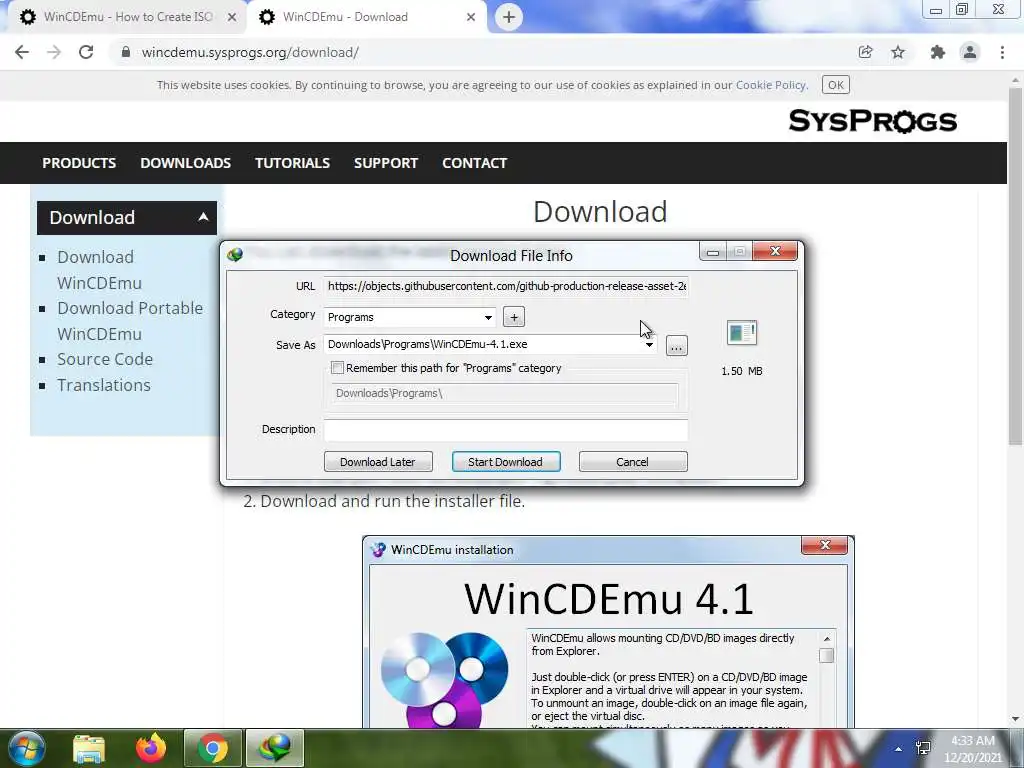Open the SUPPORT menu
This screenshot has height=768, width=1024.
pos(386,163)
